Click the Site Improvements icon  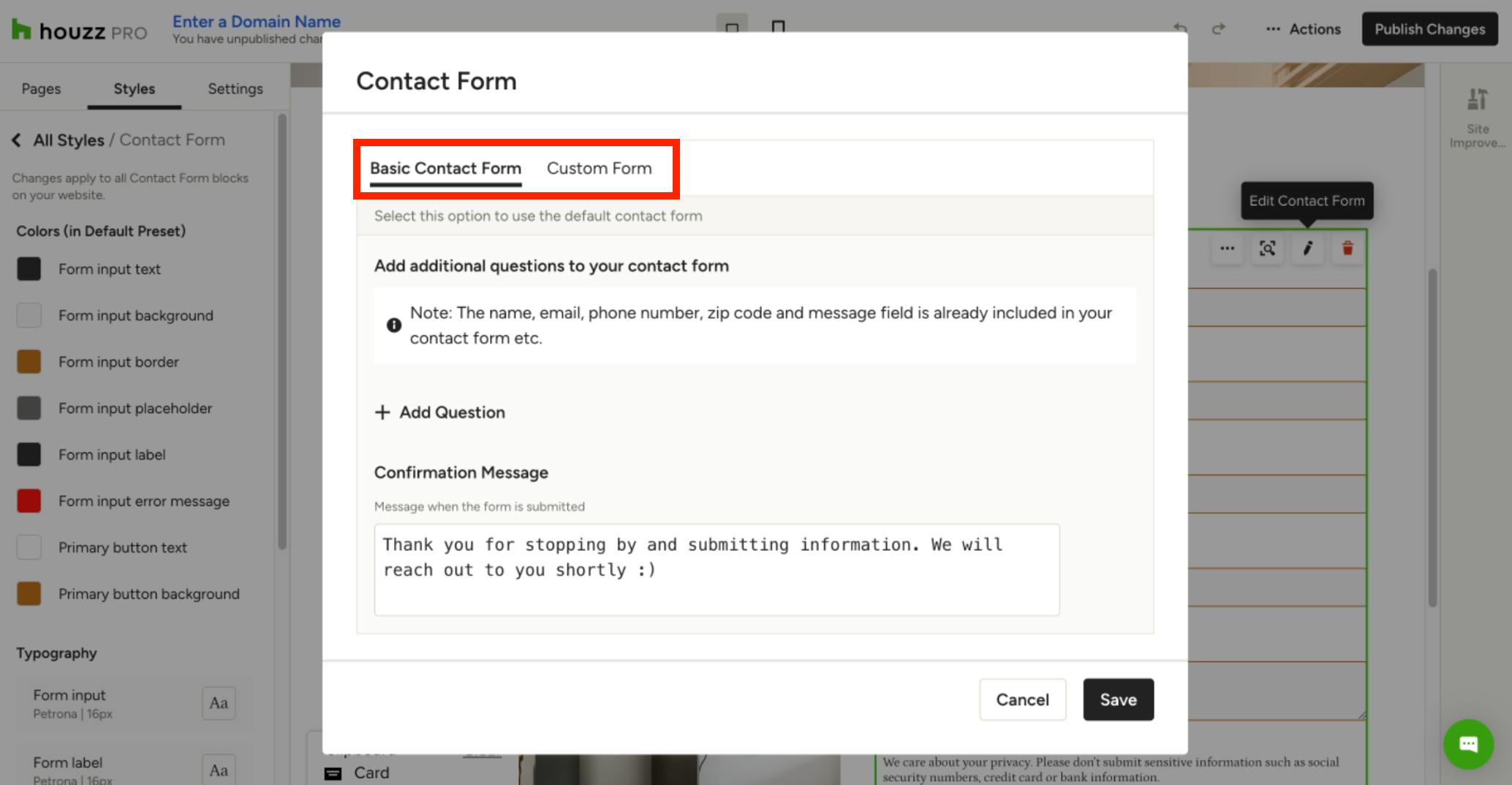[x=1477, y=117]
